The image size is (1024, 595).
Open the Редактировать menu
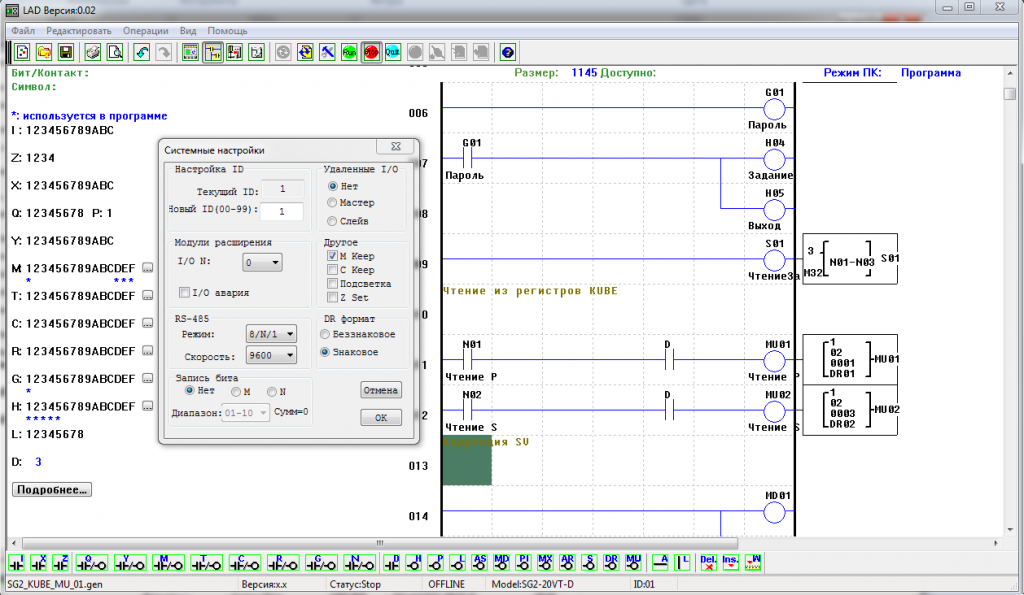tap(78, 31)
